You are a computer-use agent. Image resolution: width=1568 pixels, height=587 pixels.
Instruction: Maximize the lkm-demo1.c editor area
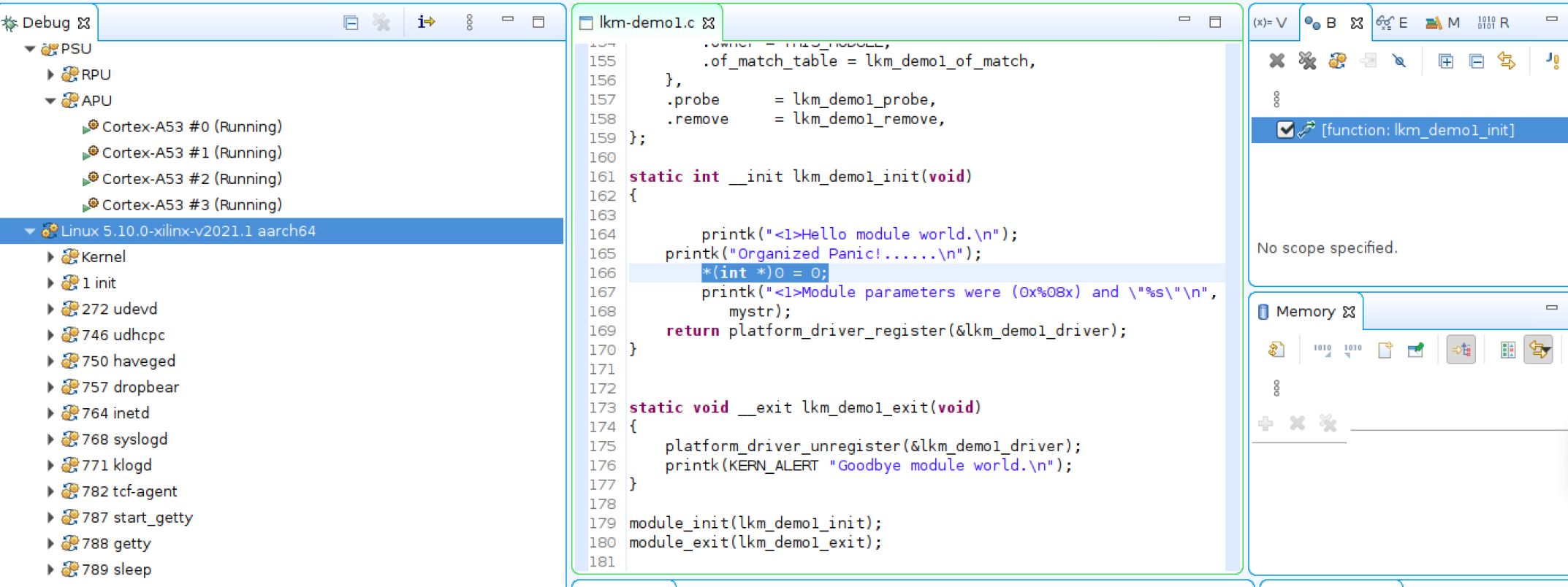click(1215, 22)
